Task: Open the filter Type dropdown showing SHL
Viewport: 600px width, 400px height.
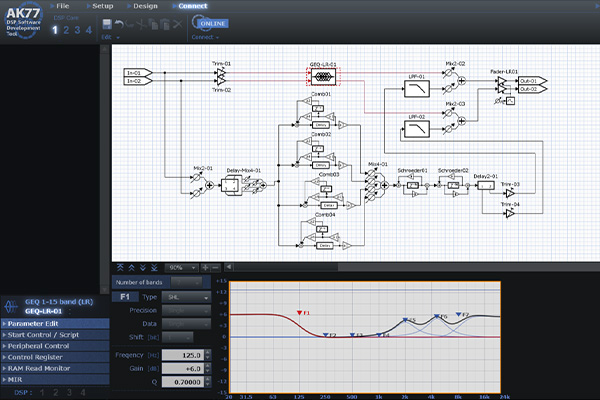Action: [186, 297]
